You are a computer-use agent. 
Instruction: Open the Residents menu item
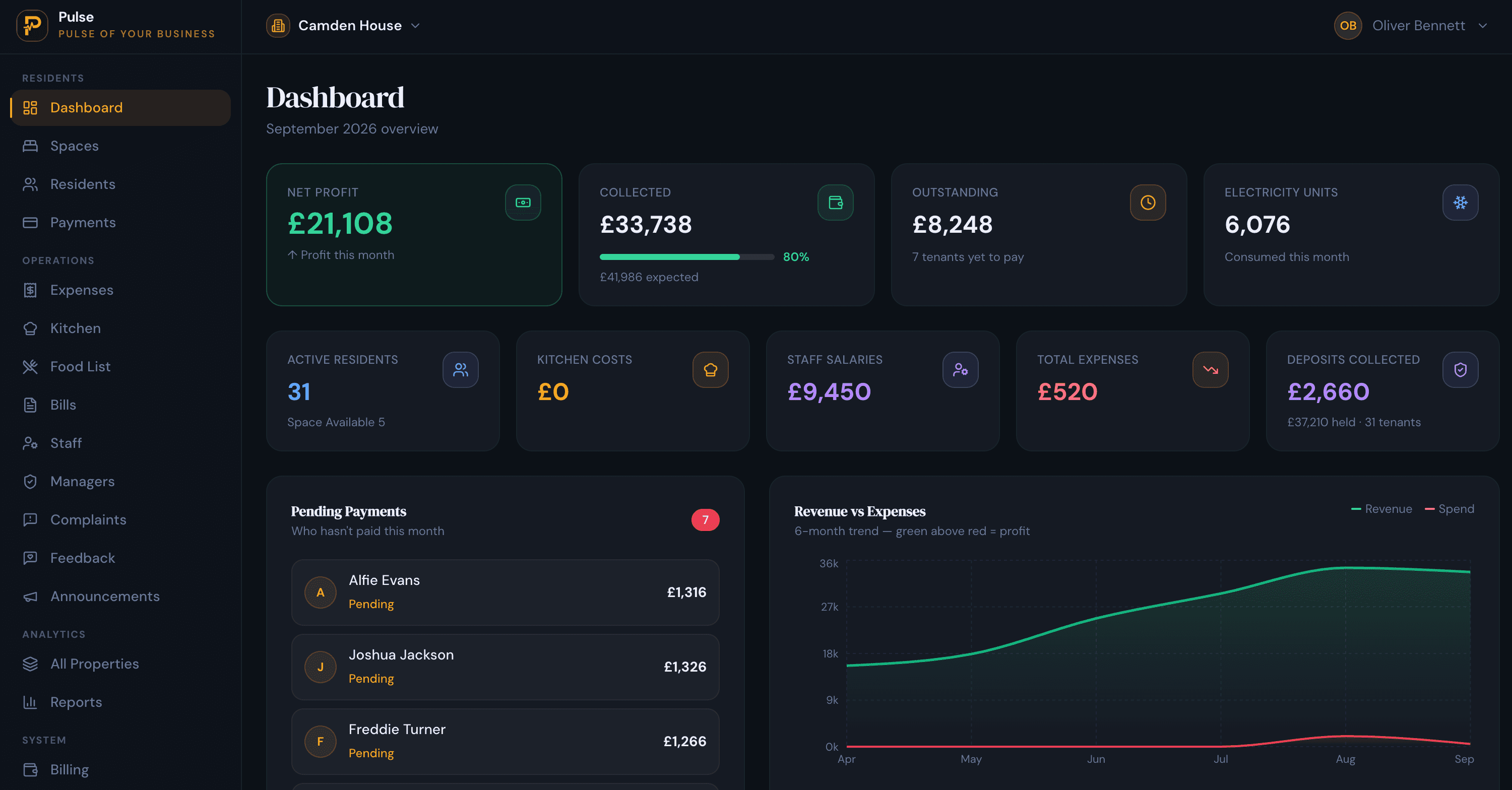(120, 184)
